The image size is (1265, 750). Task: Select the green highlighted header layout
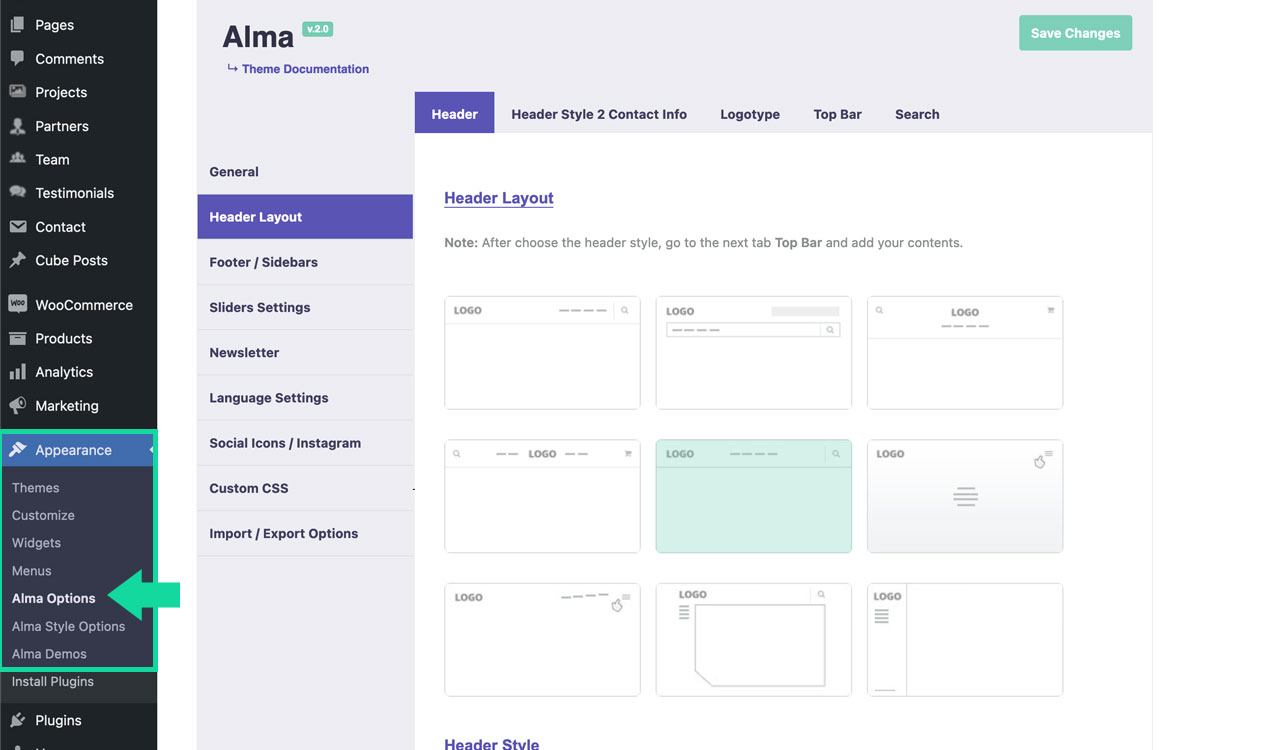point(753,496)
